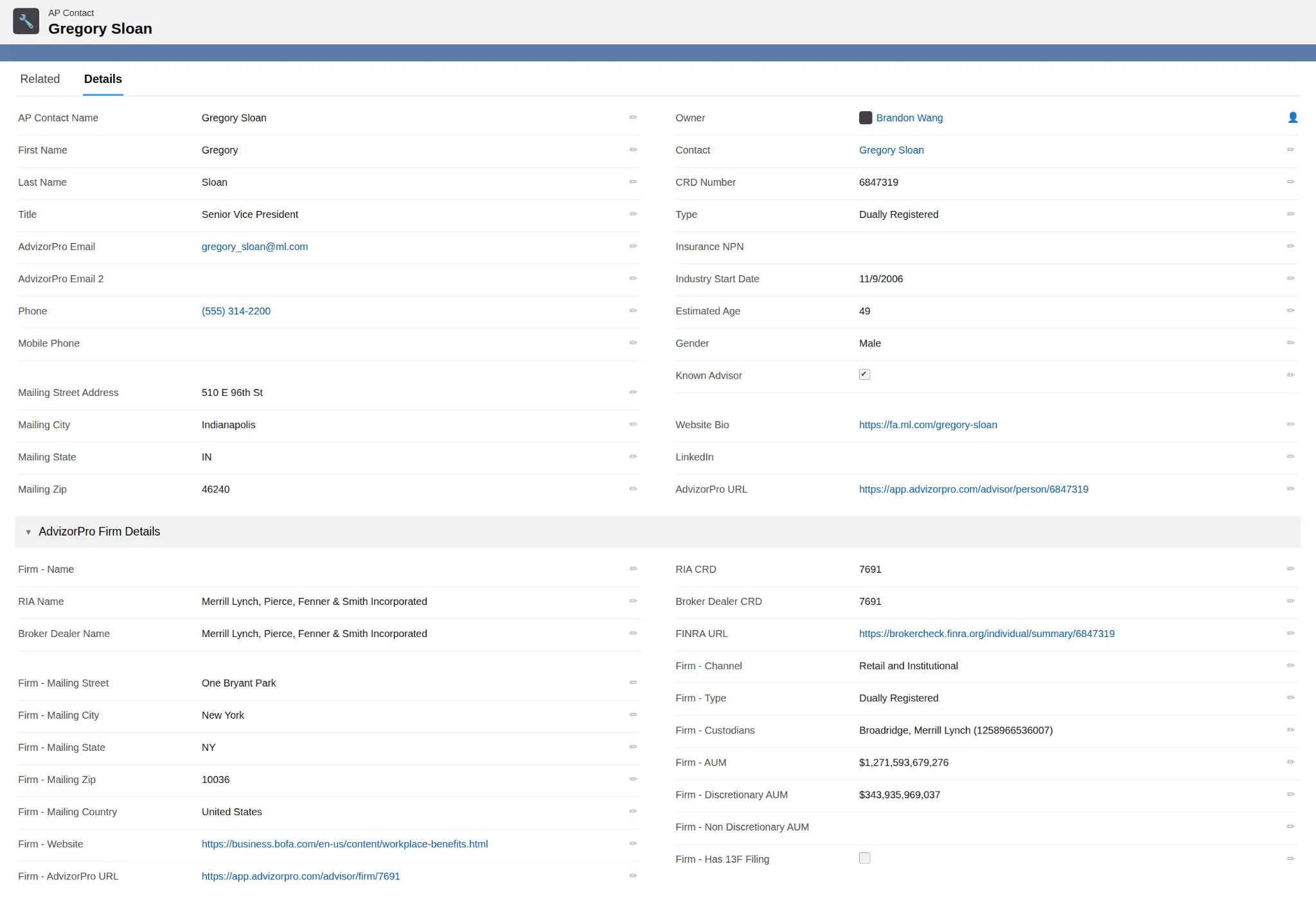Edit AdvizorPro Email with pencil icon
This screenshot has height=909, width=1316.
click(633, 246)
